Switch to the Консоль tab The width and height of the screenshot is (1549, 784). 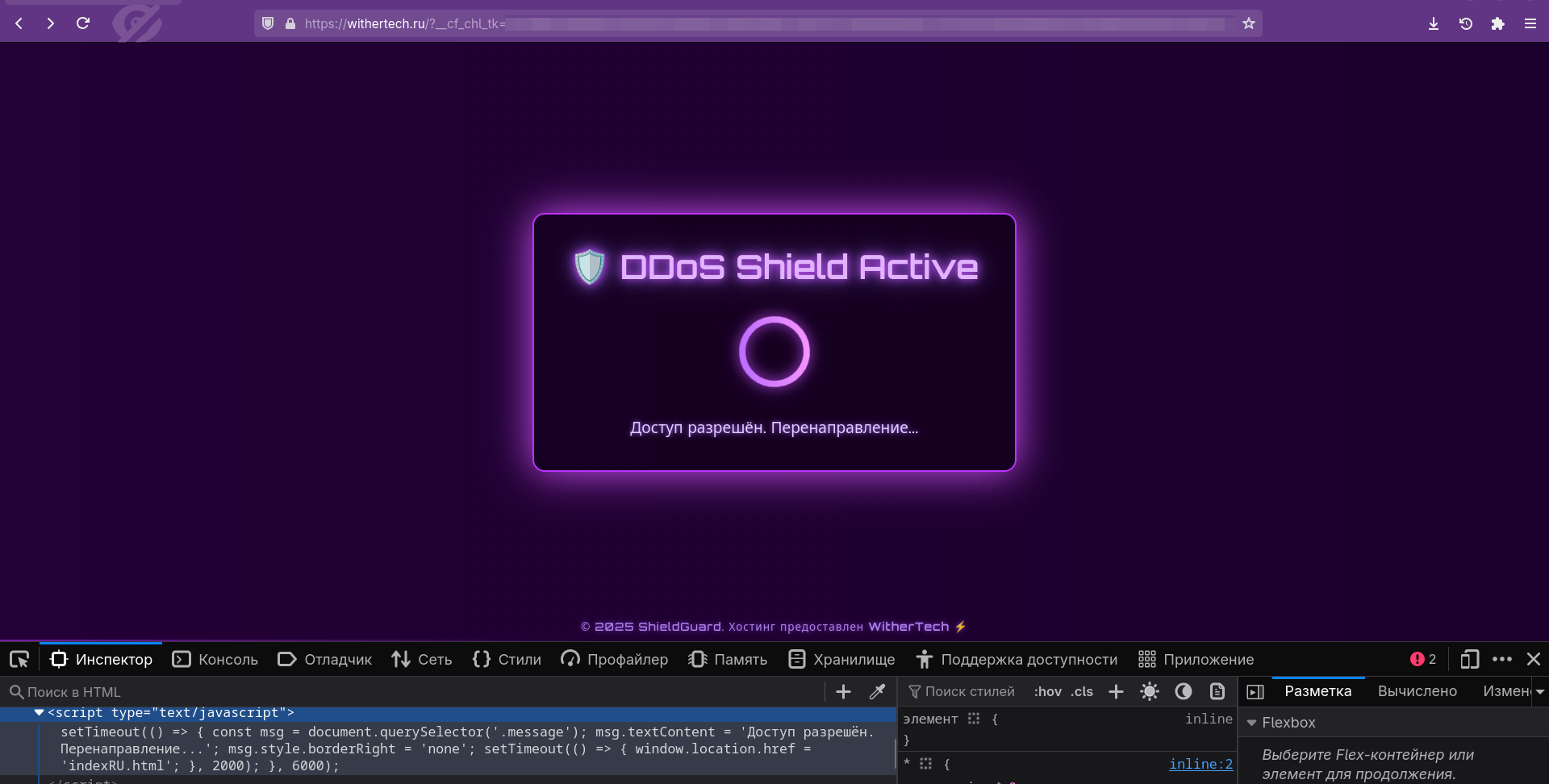point(215,660)
